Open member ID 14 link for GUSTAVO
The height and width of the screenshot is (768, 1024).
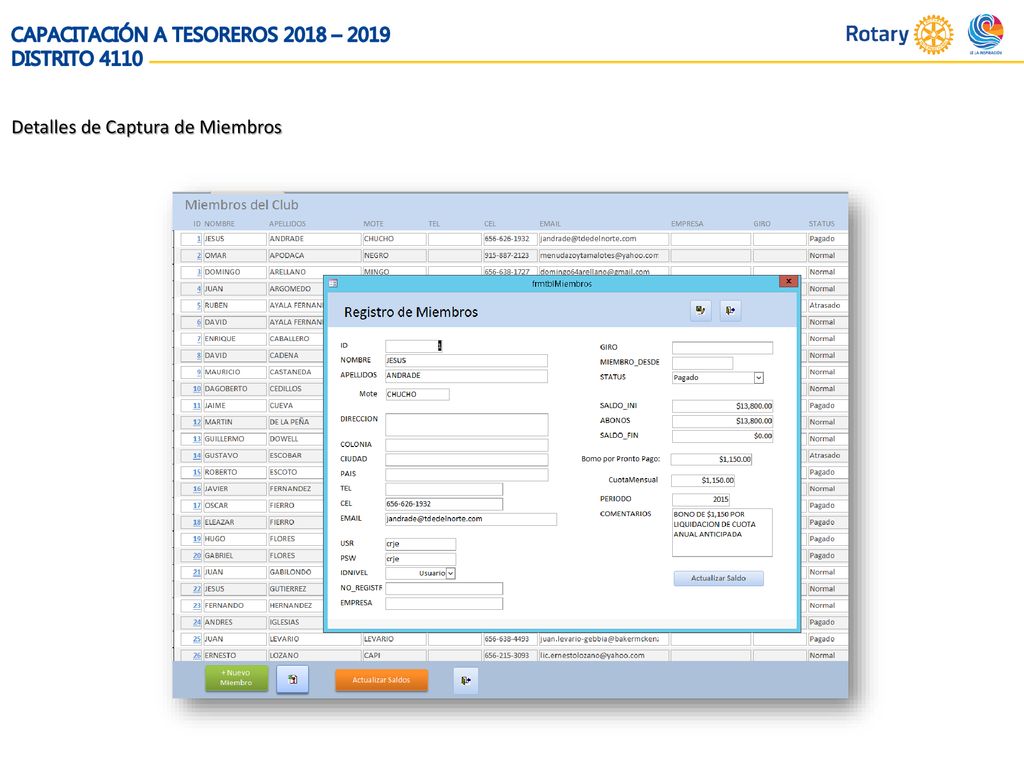(197, 456)
